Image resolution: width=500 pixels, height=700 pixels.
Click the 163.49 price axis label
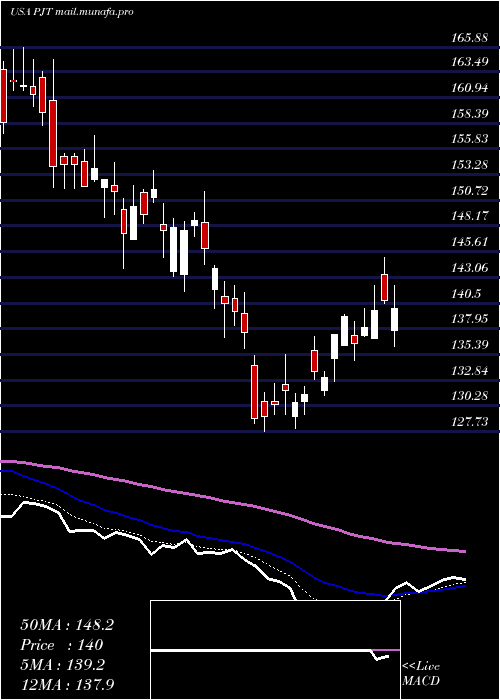[469, 62]
